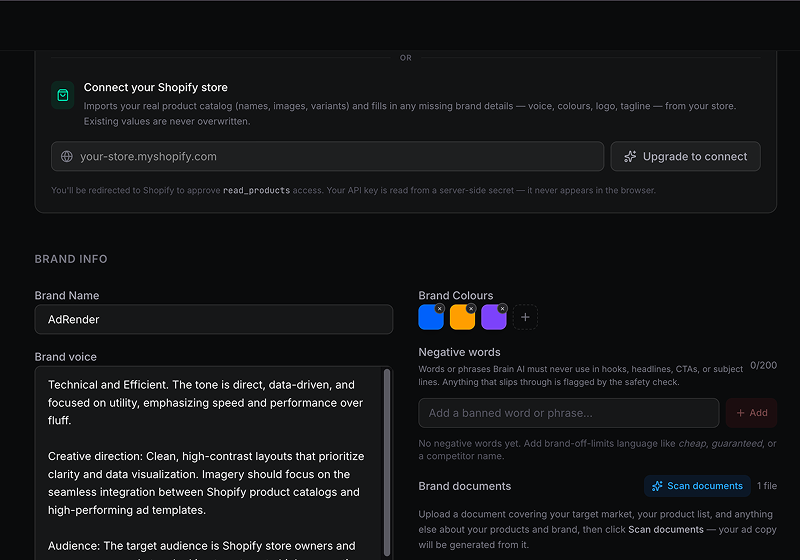
Task: Click the Brand Name field containing AdRender
Action: click(214, 320)
